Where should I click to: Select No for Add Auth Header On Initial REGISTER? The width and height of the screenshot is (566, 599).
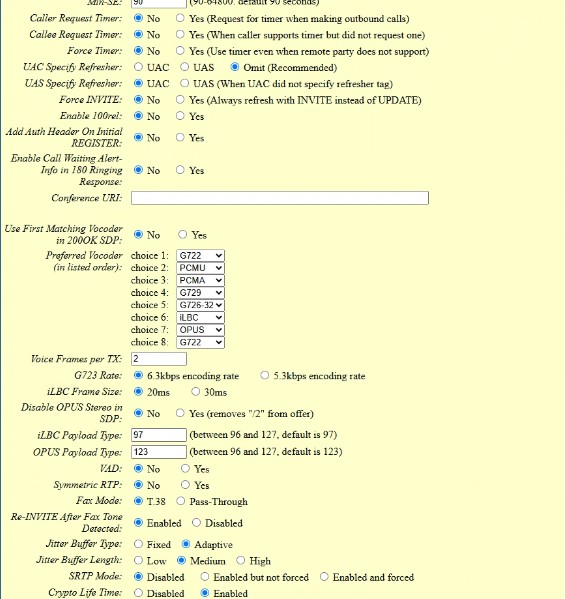138,137
